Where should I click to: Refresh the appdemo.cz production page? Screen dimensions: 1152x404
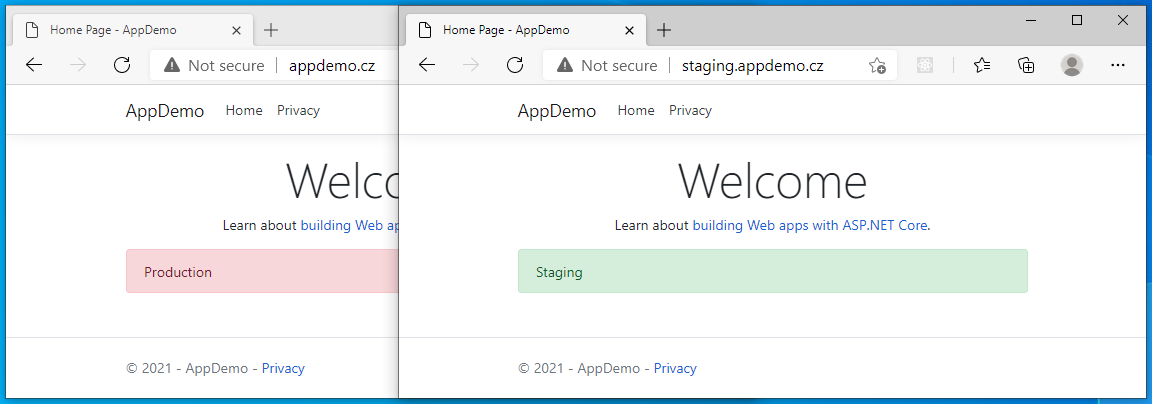(122, 65)
